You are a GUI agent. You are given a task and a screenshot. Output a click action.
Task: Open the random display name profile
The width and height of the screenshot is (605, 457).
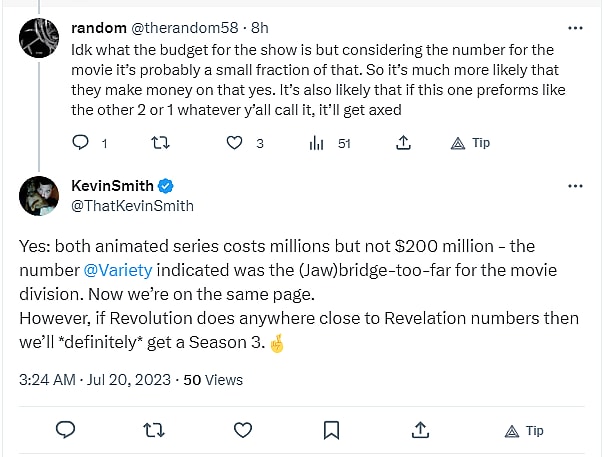(x=96, y=28)
